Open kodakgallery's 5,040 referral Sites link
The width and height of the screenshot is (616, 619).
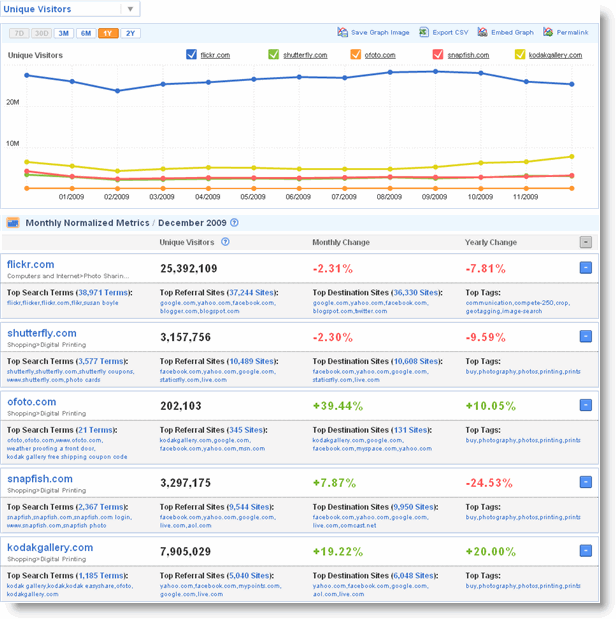[x=249, y=576]
